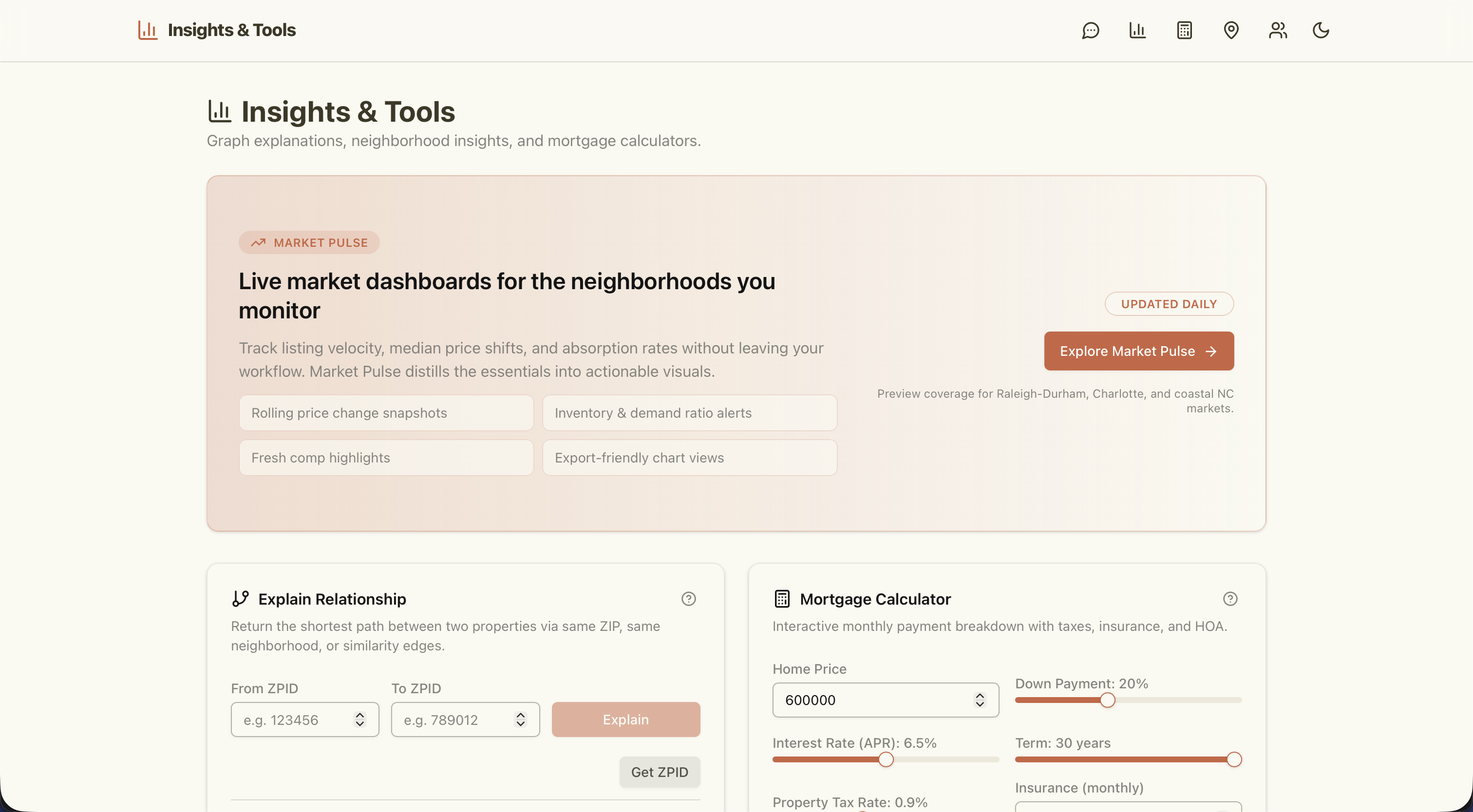Screen dimensions: 1473x812
Task: Click the Home Price stepper arrows
Action: click(x=980, y=700)
